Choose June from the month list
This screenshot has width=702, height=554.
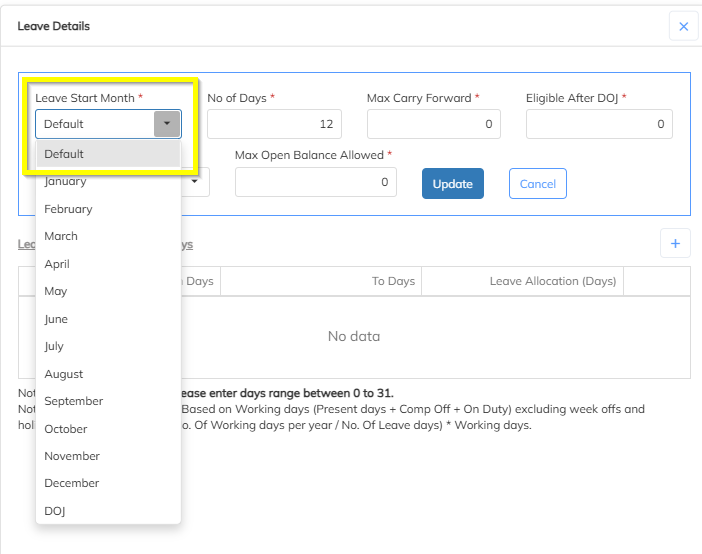click(56, 319)
